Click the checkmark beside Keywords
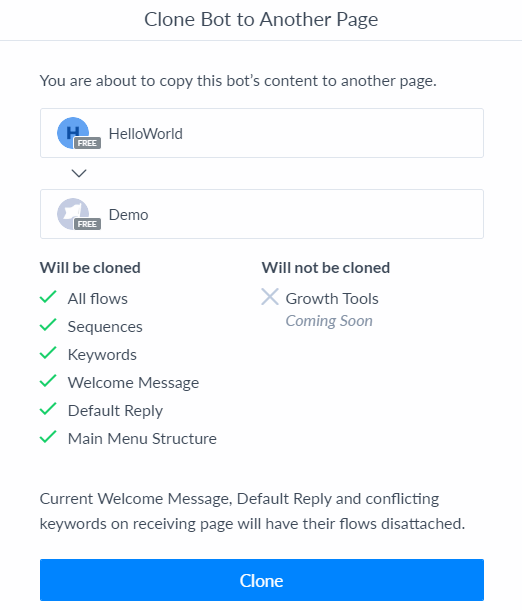The width and height of the screenshot is (522, 610). tap(48, 353)
